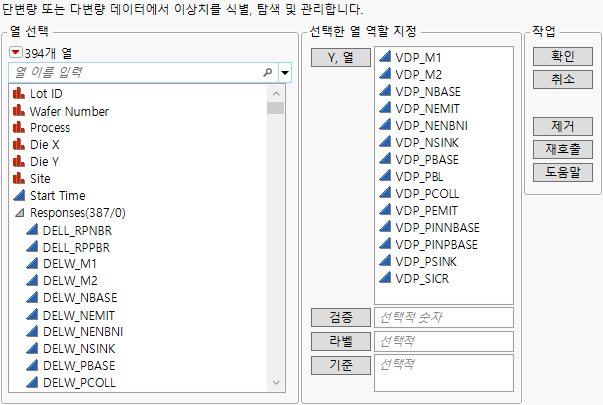Viewport: 603px width, 405px height.
Task: Click the continuous icon beside DELW_NEMIT
Action: 32,315
